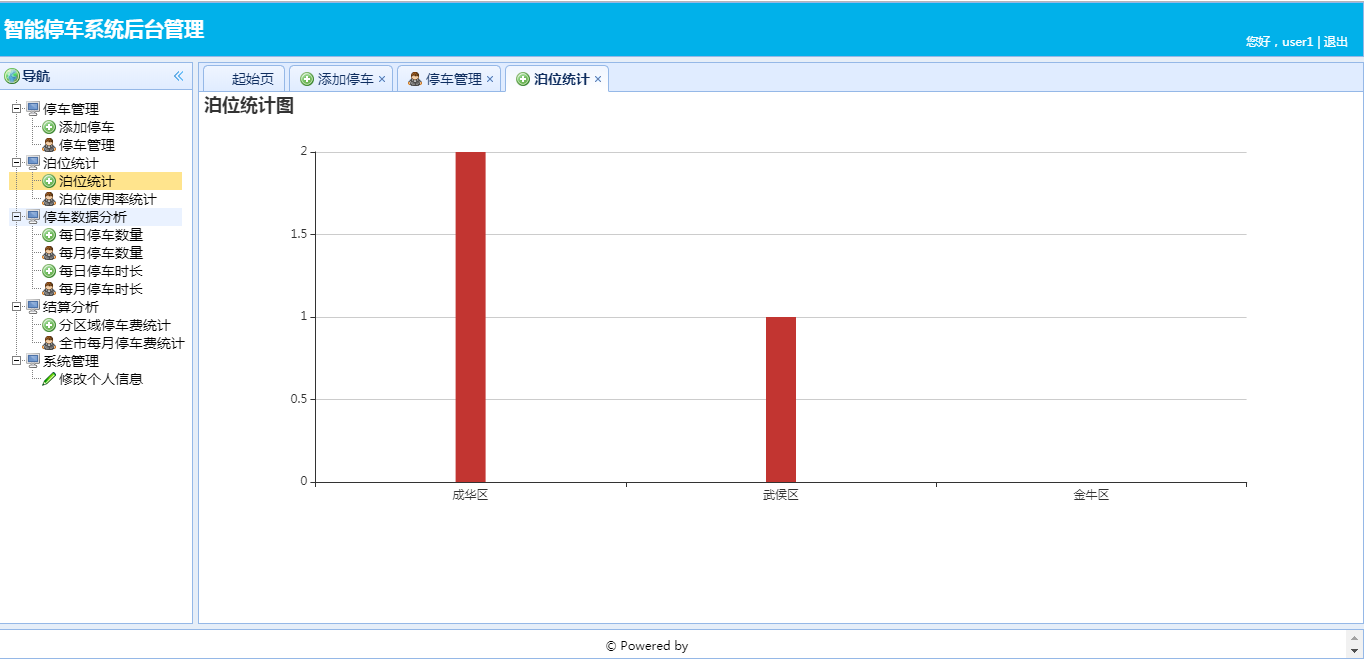Click the person icon beside 泊位使用率统计
1364x659 pixels.
click(x=49, y=199)
